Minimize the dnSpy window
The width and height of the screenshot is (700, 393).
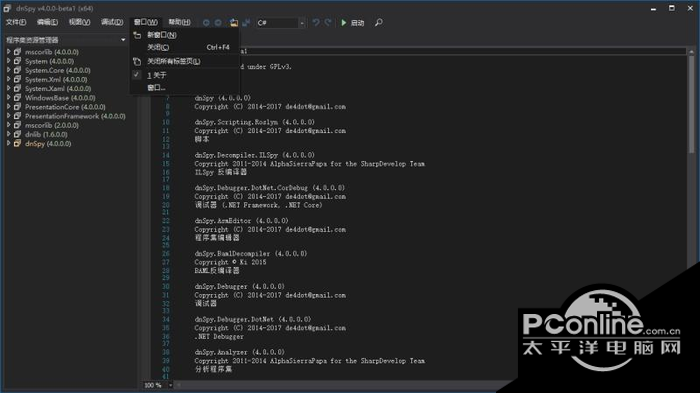tap(653, 8)
